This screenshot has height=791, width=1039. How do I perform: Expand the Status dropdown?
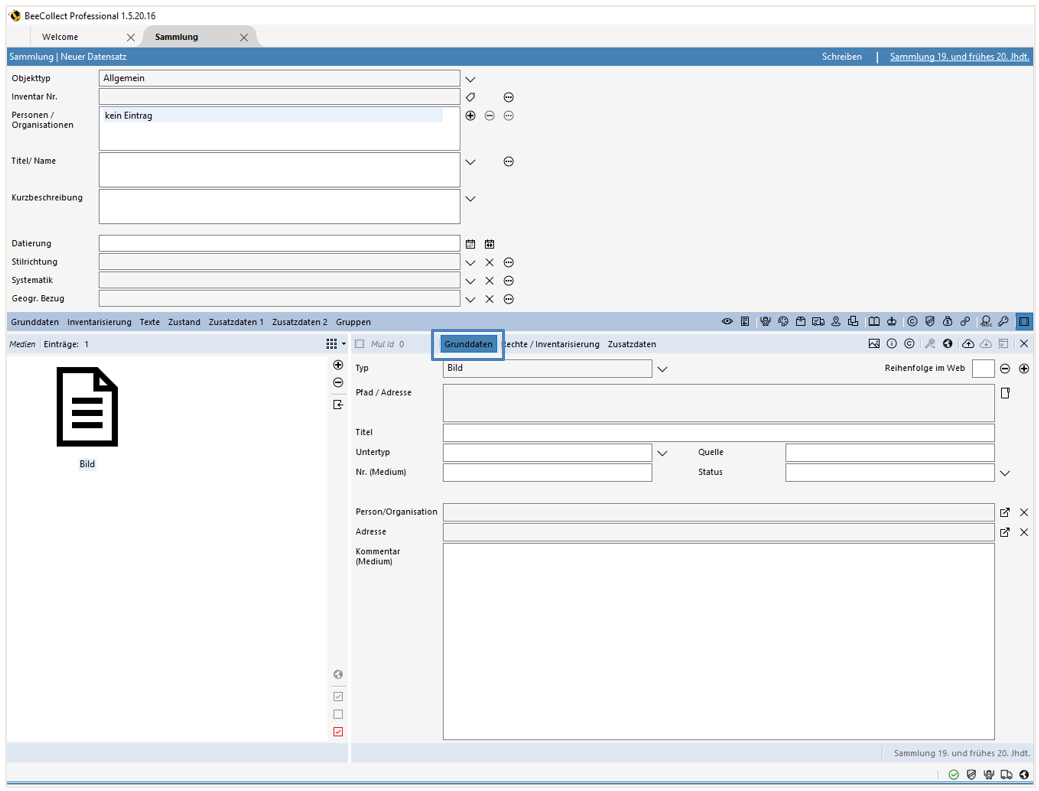point(1005,473)
